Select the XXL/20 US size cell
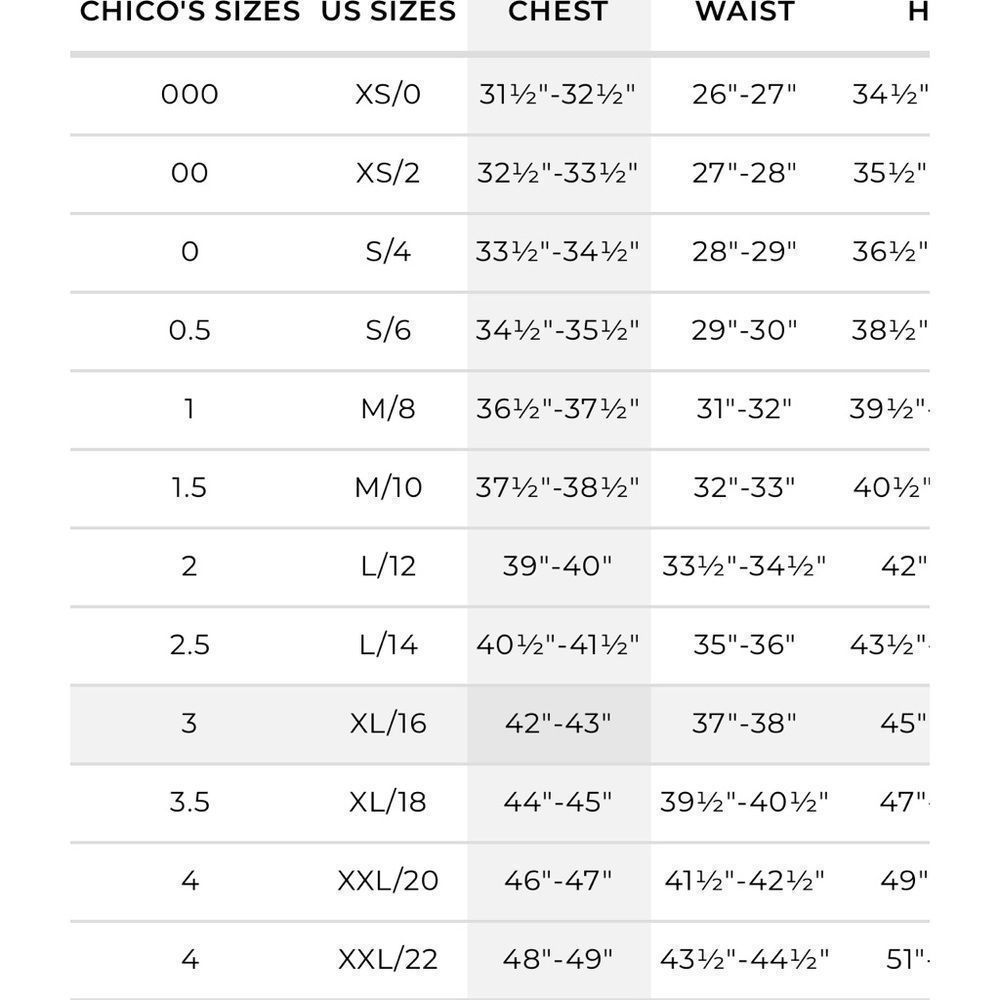This screenshot has height=1000, width=1000. point(388,881)
